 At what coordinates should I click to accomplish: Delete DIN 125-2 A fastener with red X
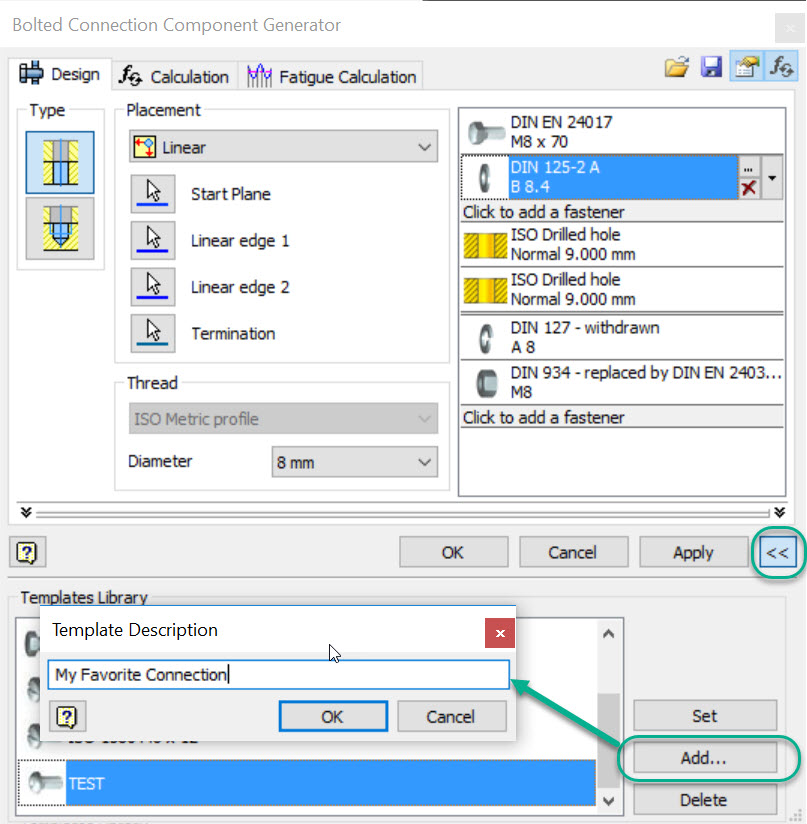(749, 188)
